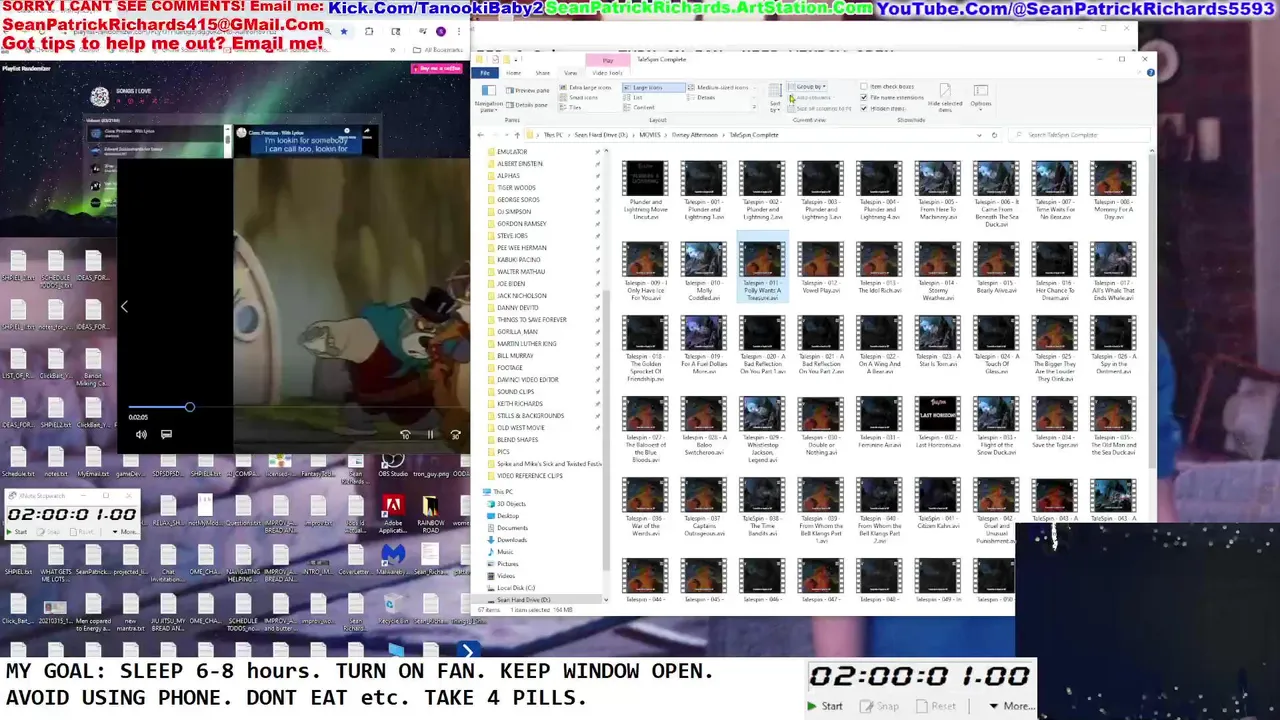Open the File menu tab
This screenshot has width=1280, height=720.
pos(485,73)
